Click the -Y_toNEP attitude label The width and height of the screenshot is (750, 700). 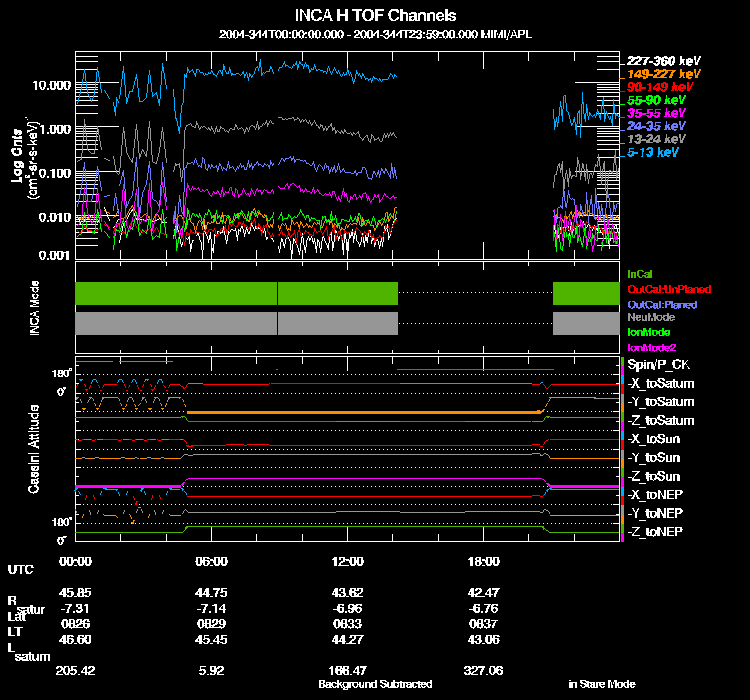[x=655, y=513]
